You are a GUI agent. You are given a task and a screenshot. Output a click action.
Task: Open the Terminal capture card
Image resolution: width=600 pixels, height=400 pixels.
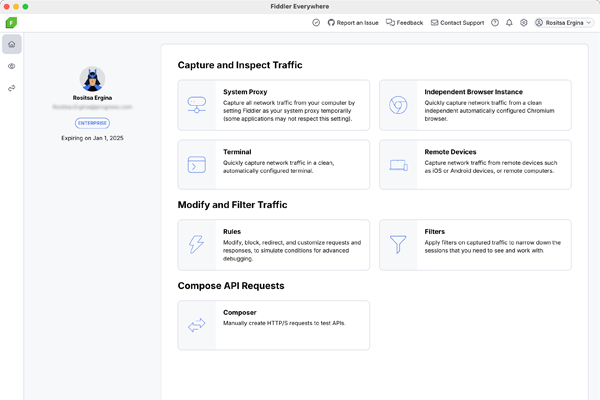(273, 164)
